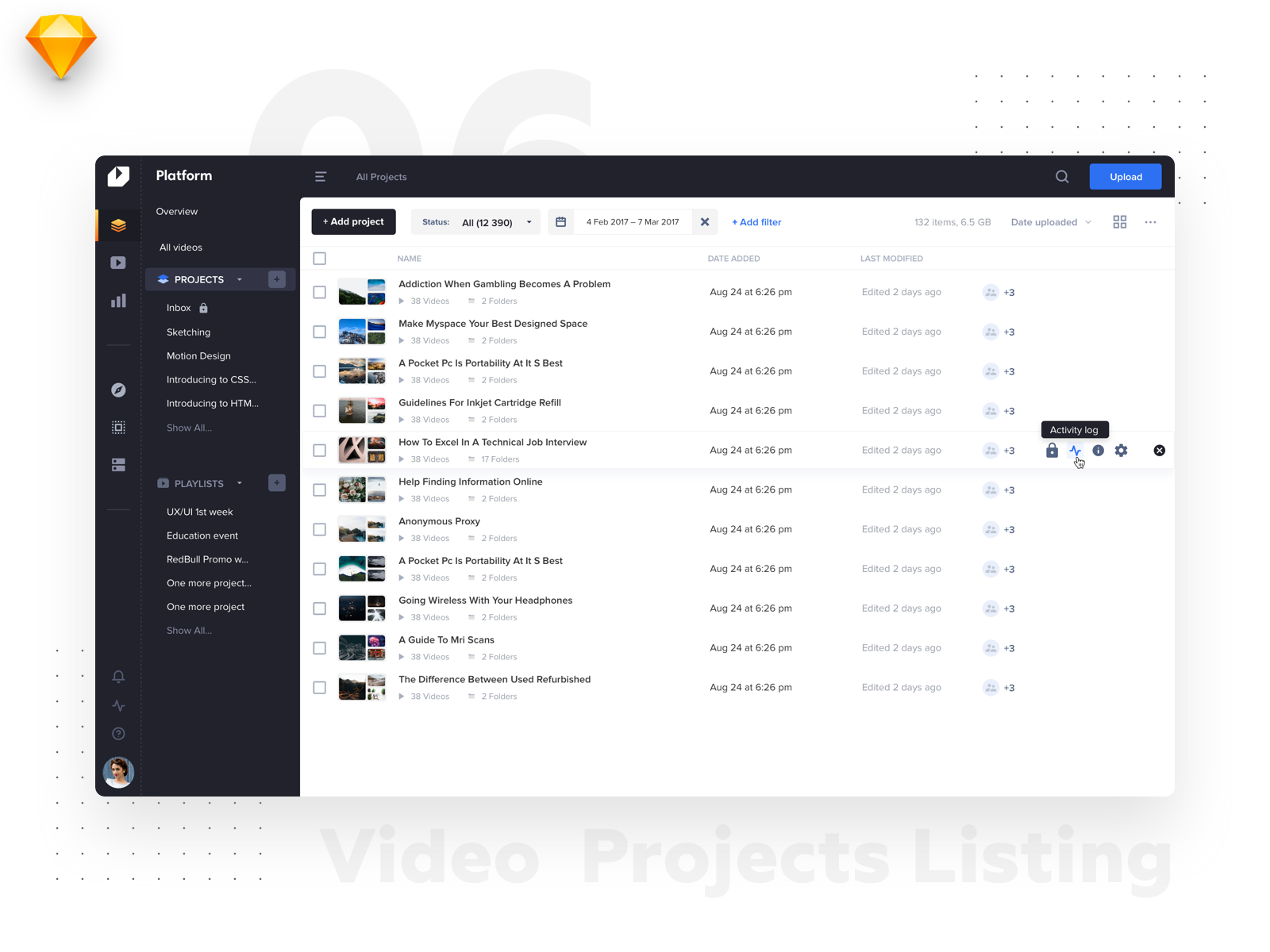Open settings via the gear icon on the row
Screen dimensions: 1270x952
point(1121,450)
